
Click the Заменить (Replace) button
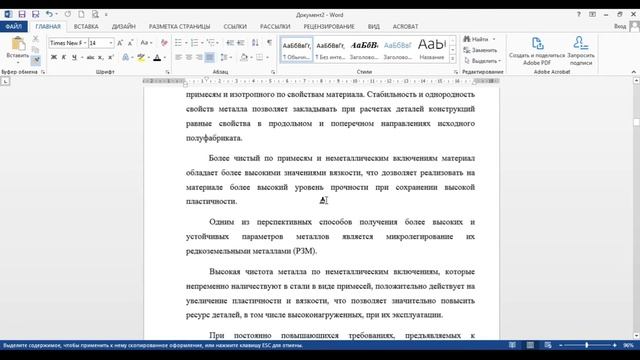coord(480,50)
